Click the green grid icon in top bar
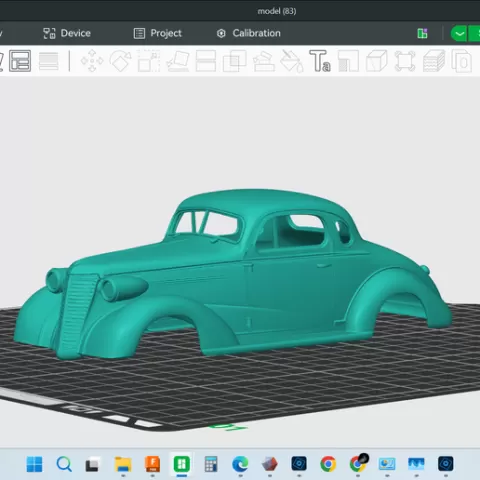The height and width of the screenshot is (480, 480). (422, 33)
